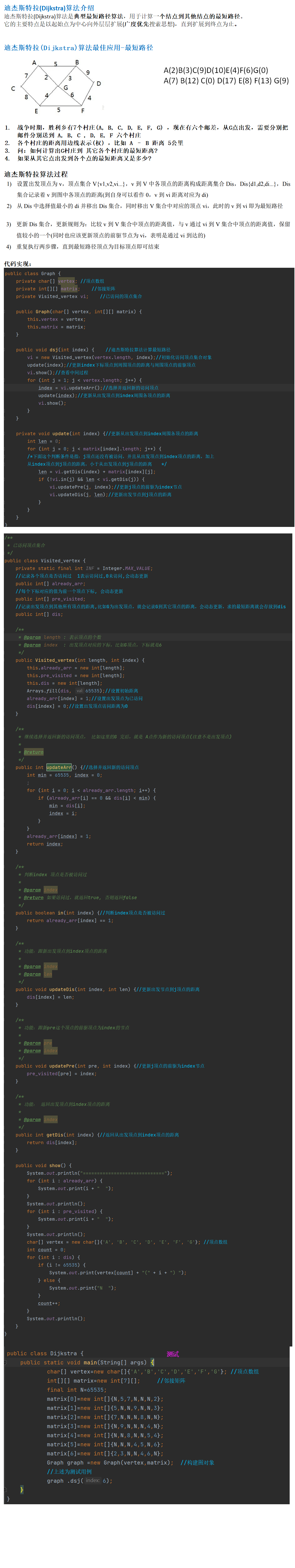Click node F in the graph diagram

point(83,111)
